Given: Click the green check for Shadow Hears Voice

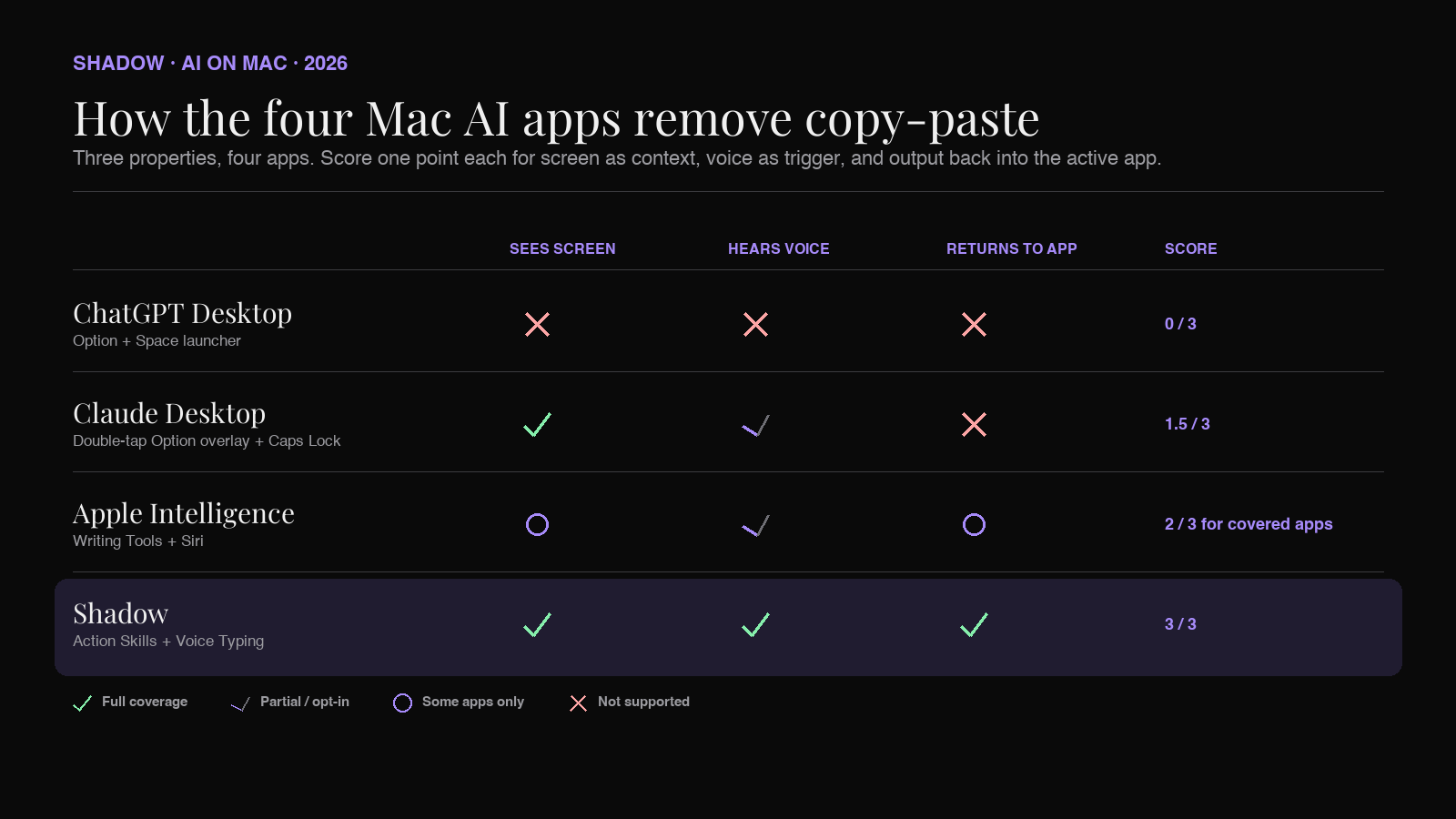Looking at the screenshot, I should (x=755, y=625).
